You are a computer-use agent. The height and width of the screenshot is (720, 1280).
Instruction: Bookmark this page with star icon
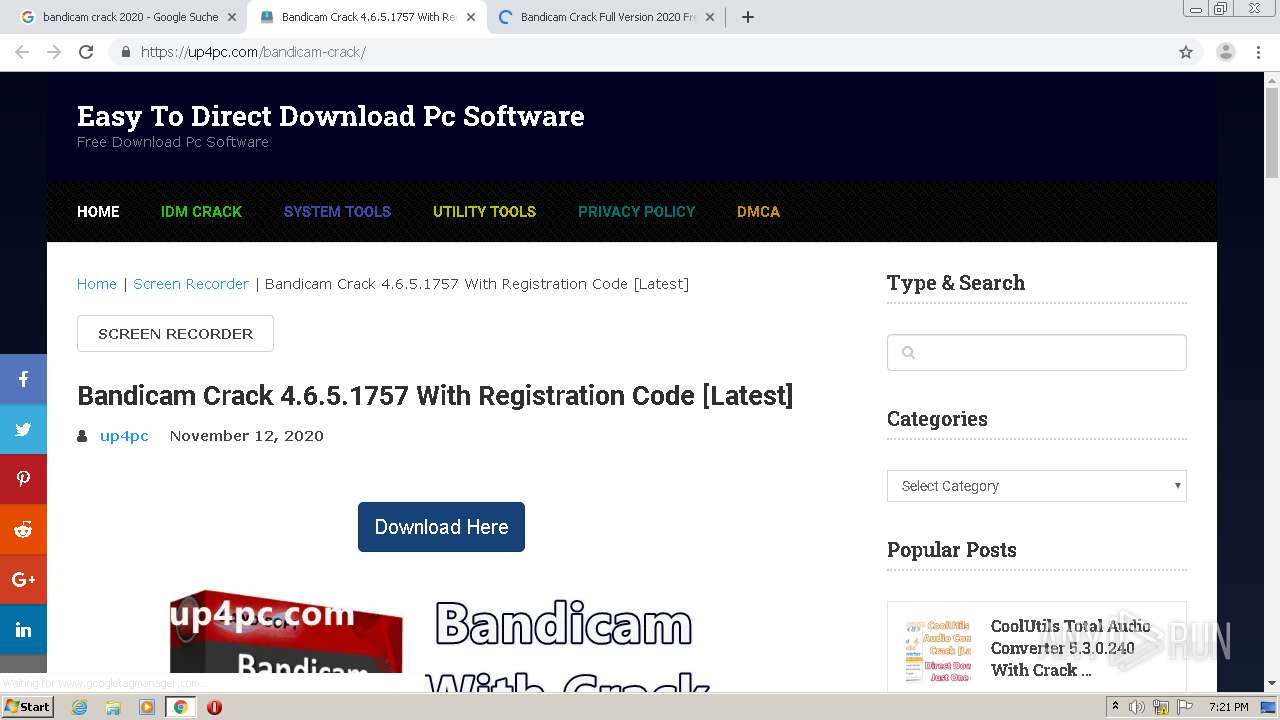pyautogui.click(x=1186, y=52)
